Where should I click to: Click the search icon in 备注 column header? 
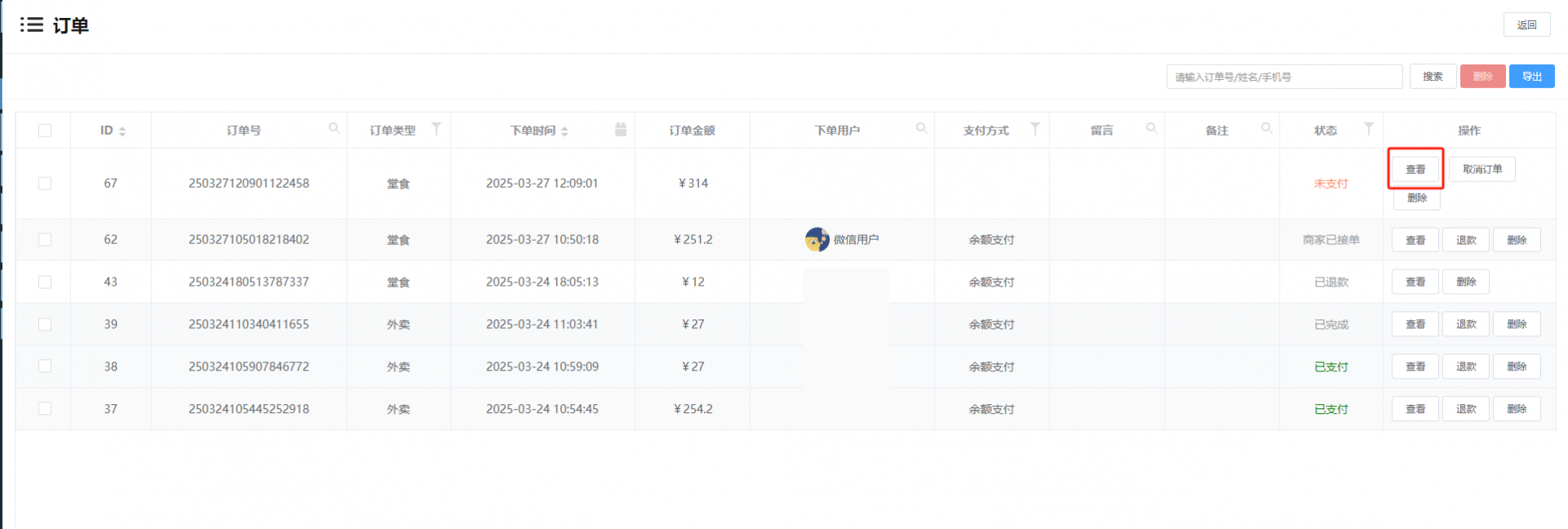click(1267, 128)
